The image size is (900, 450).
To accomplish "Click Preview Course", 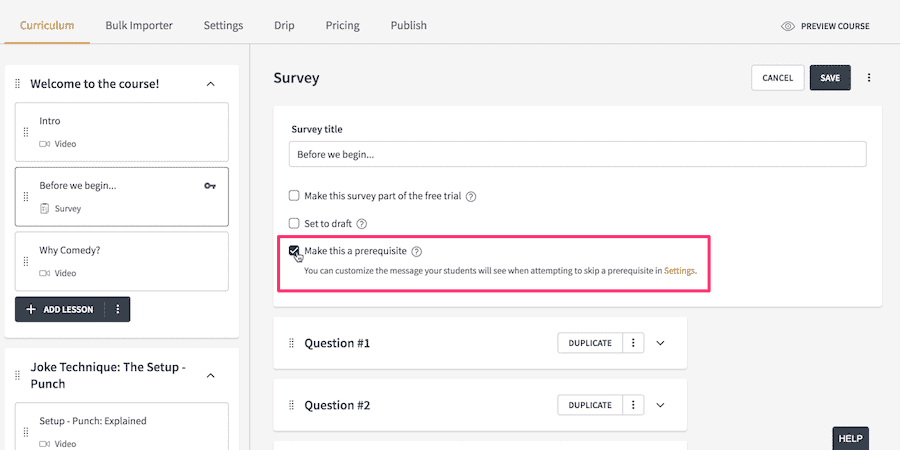I will tap(825, 26).
